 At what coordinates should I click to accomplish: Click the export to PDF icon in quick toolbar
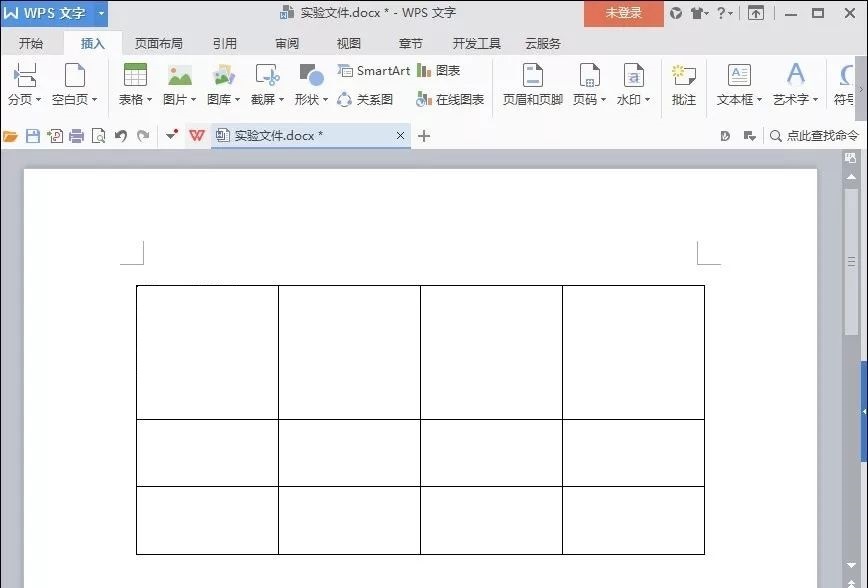(x=55, y=136)
